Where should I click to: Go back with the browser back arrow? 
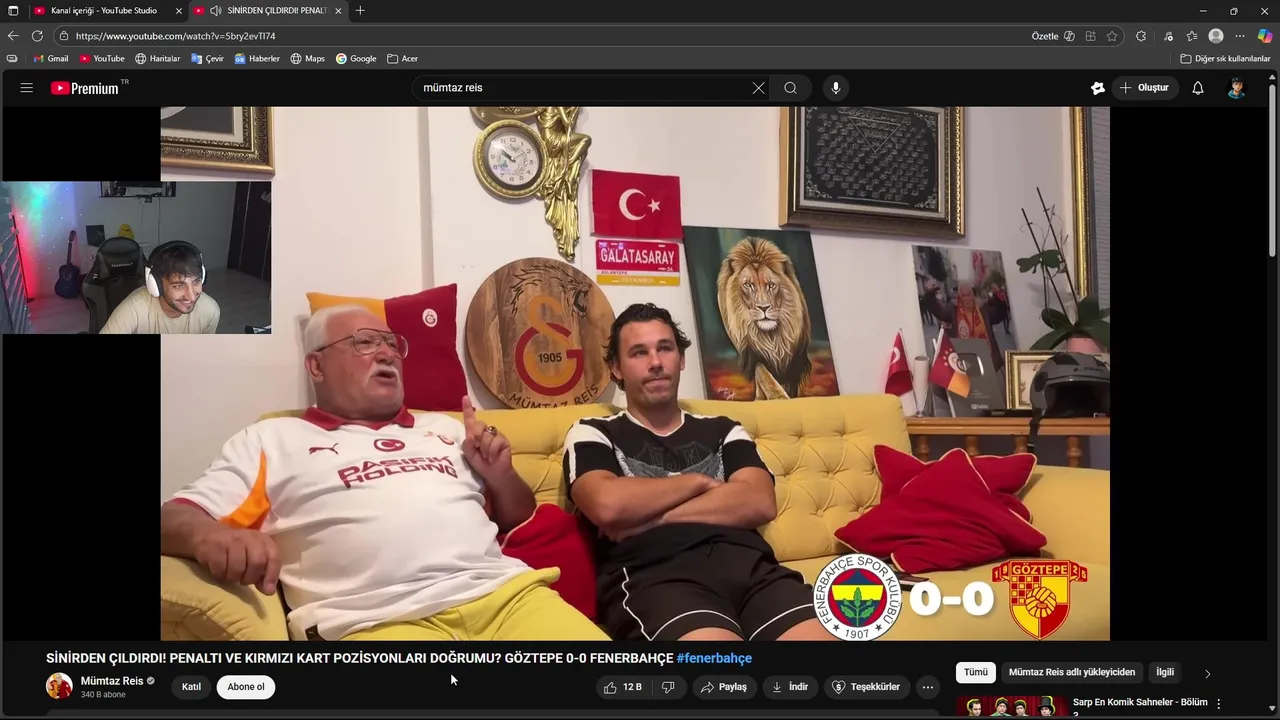[13, 36]
